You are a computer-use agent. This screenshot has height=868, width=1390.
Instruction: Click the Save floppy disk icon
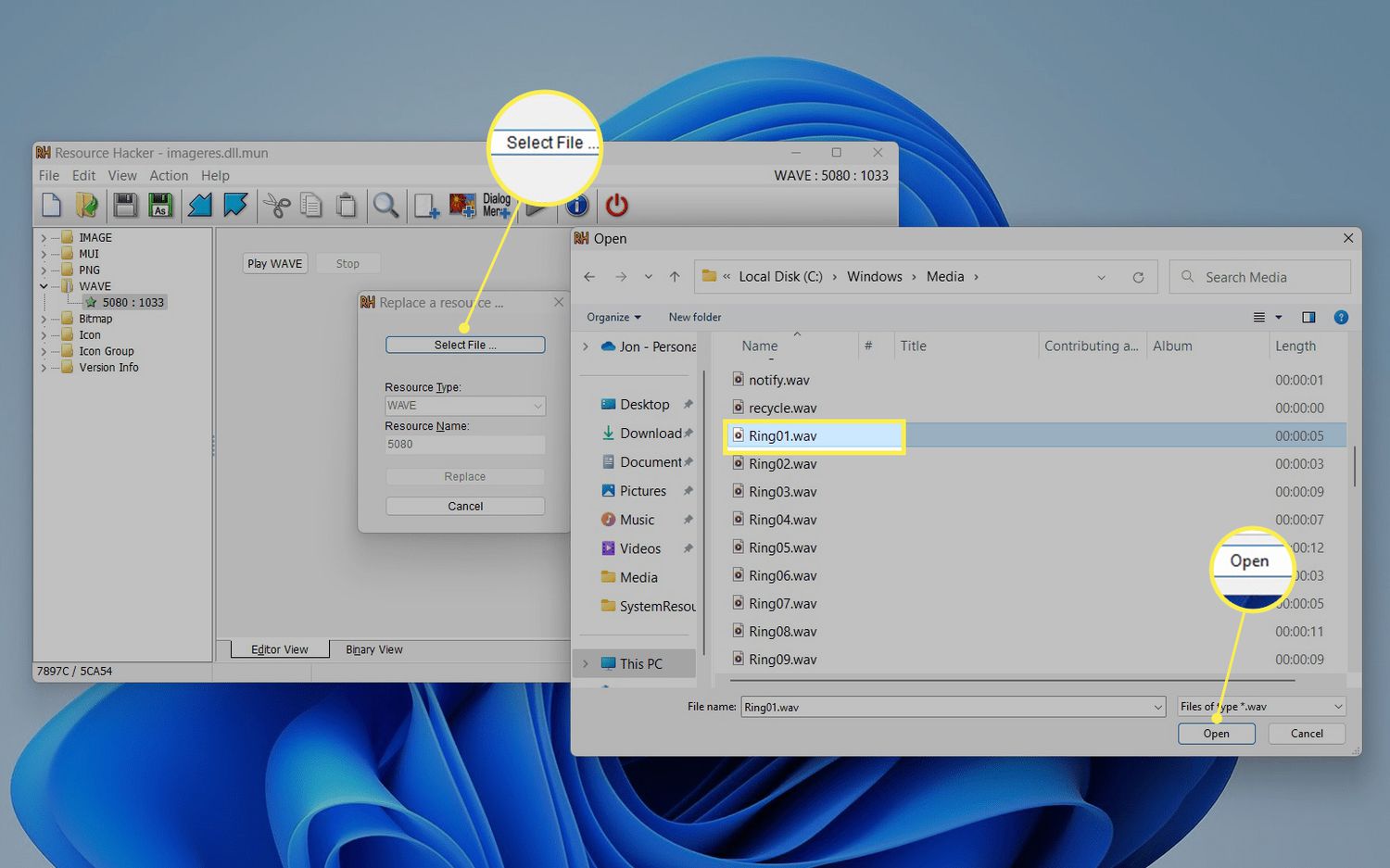pos(125,205)
